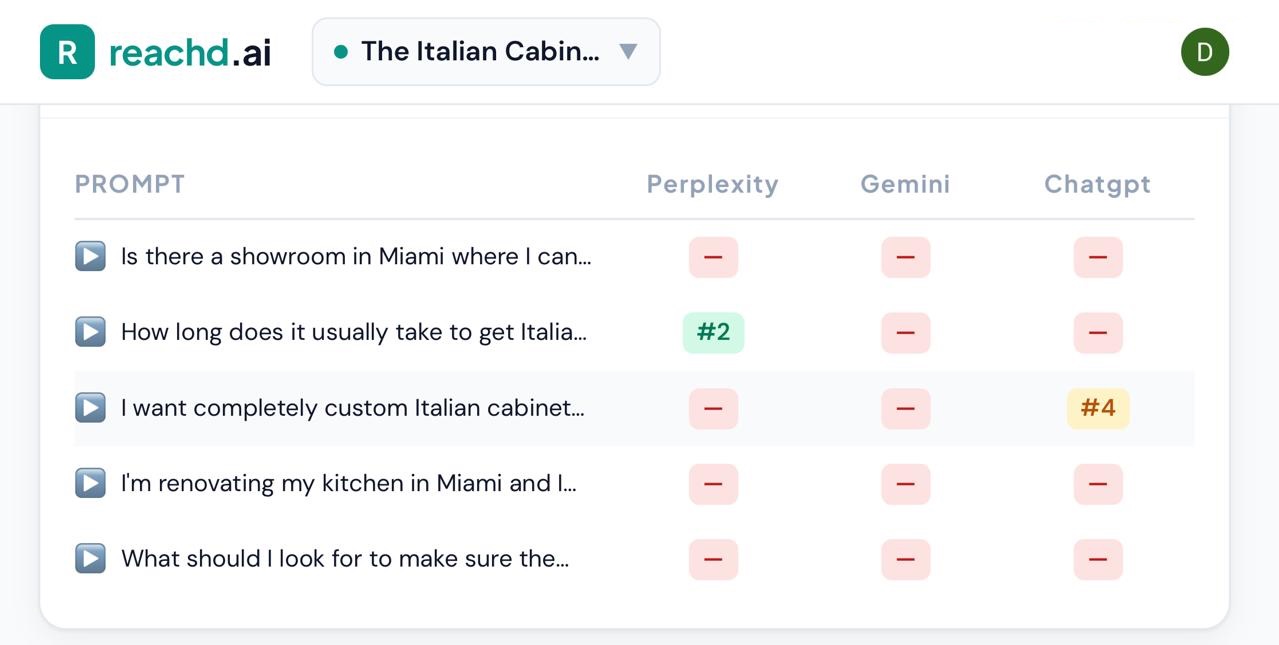Play the "What should I look for" prompt
1279x645 pixels.
pos(89,558)
